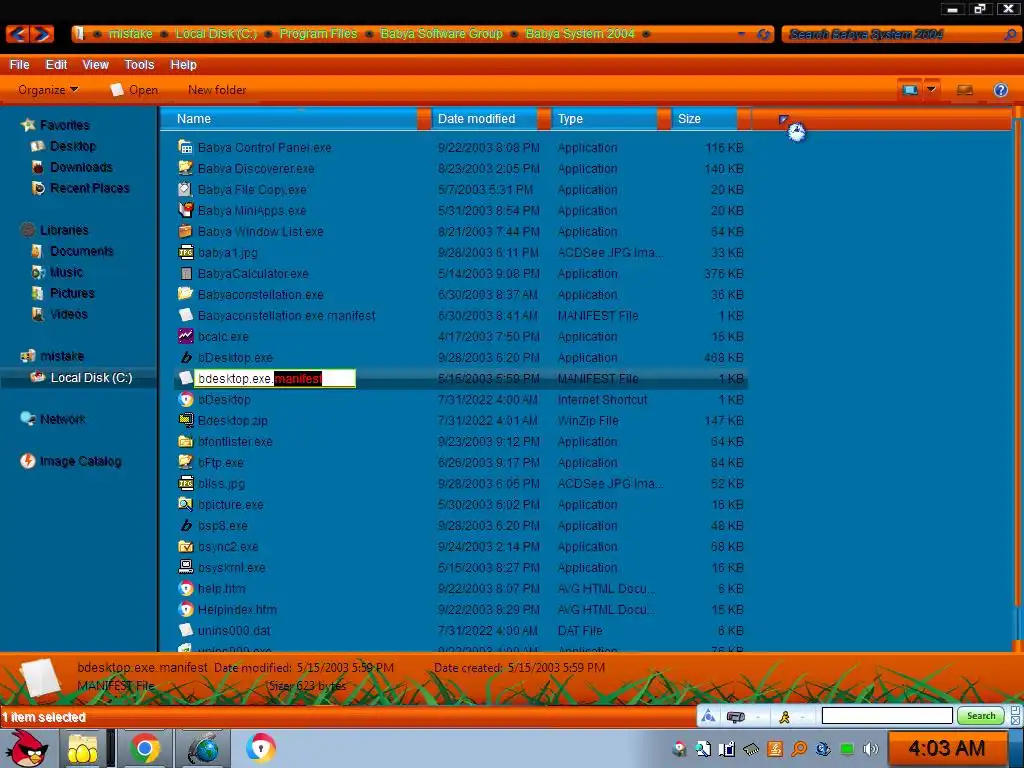The height and width of the screenshot is (768, 1024).
Task: Click the Babya Discoverer.exe file icon
Action: pos(185,168)
